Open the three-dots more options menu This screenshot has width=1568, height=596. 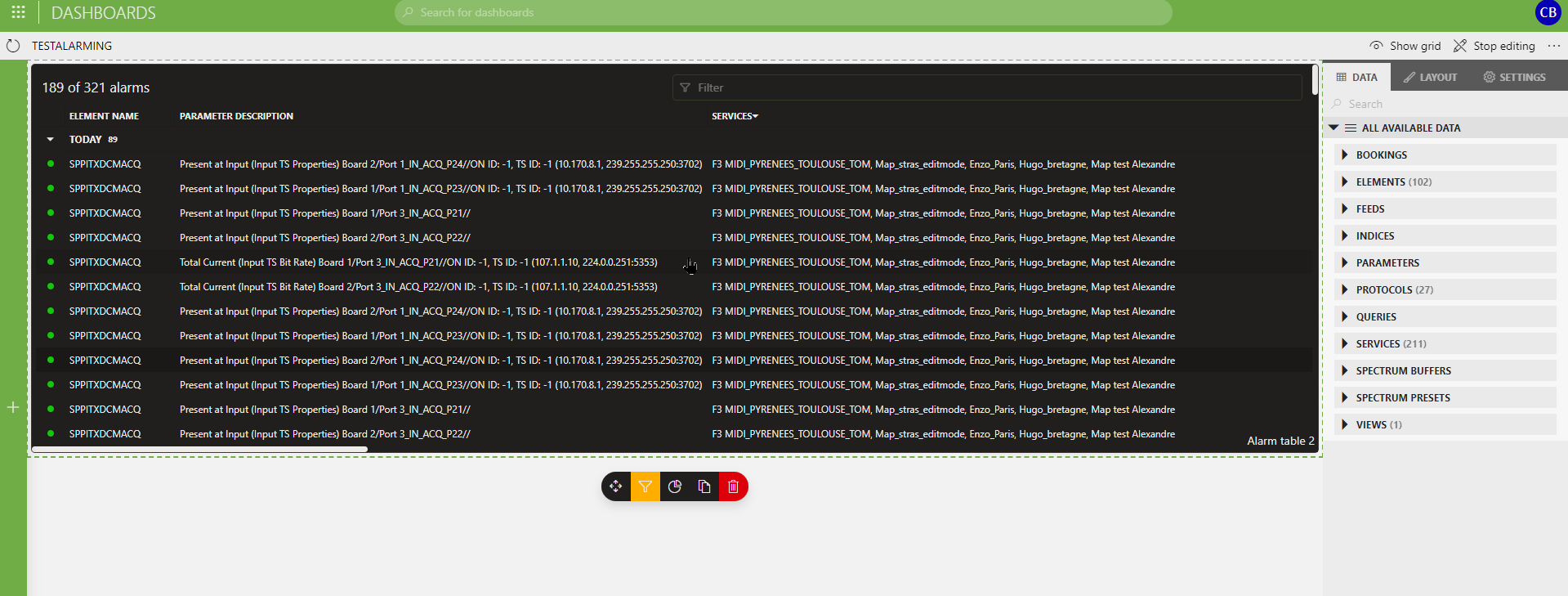pos(1554,46)
